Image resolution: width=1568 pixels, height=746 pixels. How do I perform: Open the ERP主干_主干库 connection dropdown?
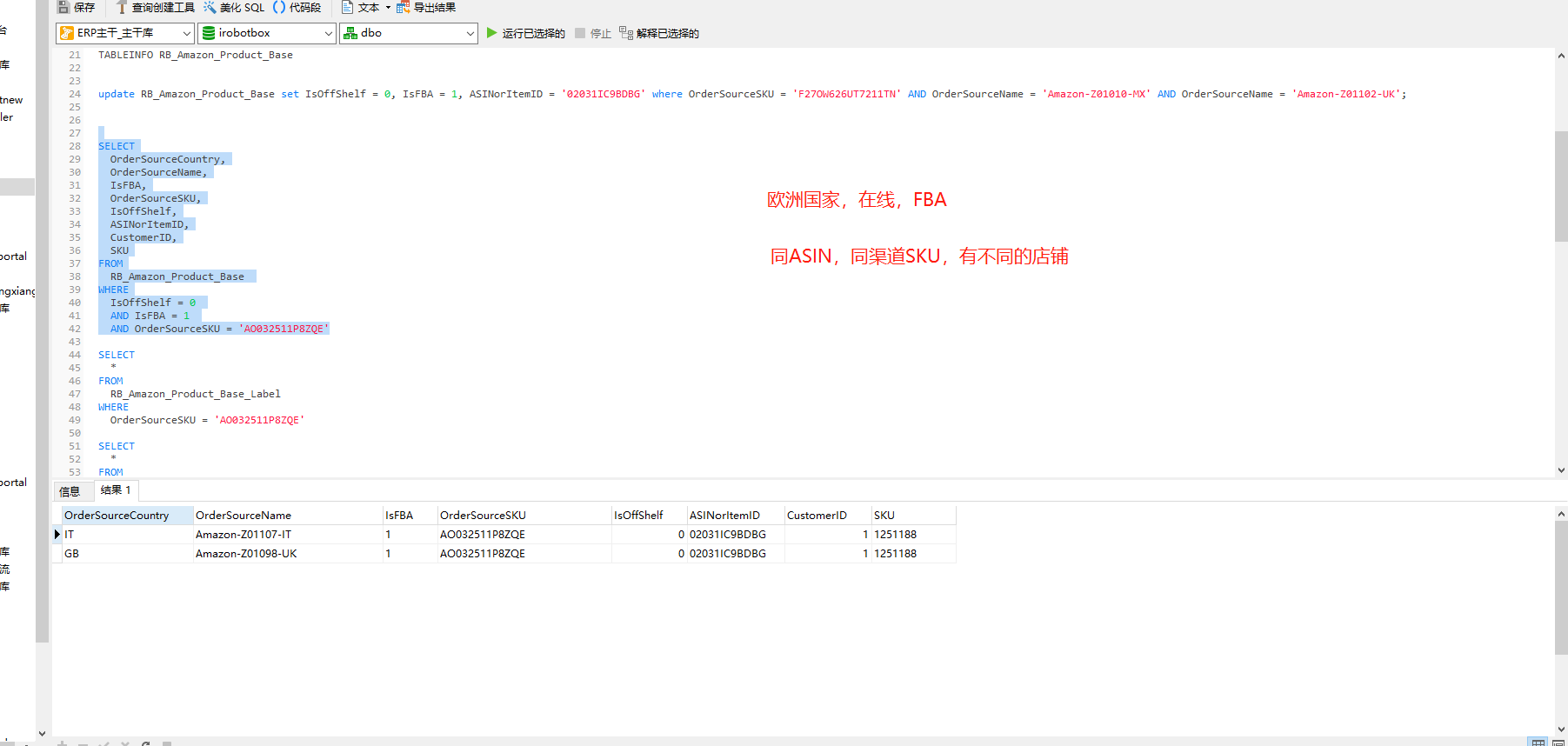pyautogui.click(x=124, y=33)
